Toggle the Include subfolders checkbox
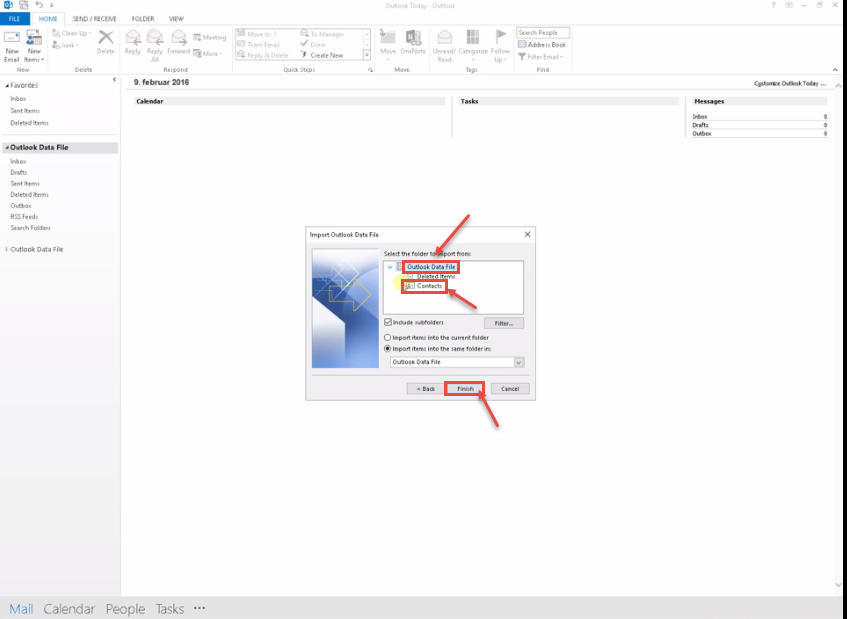This screenshot has width=847, height=619. (387, 322)
